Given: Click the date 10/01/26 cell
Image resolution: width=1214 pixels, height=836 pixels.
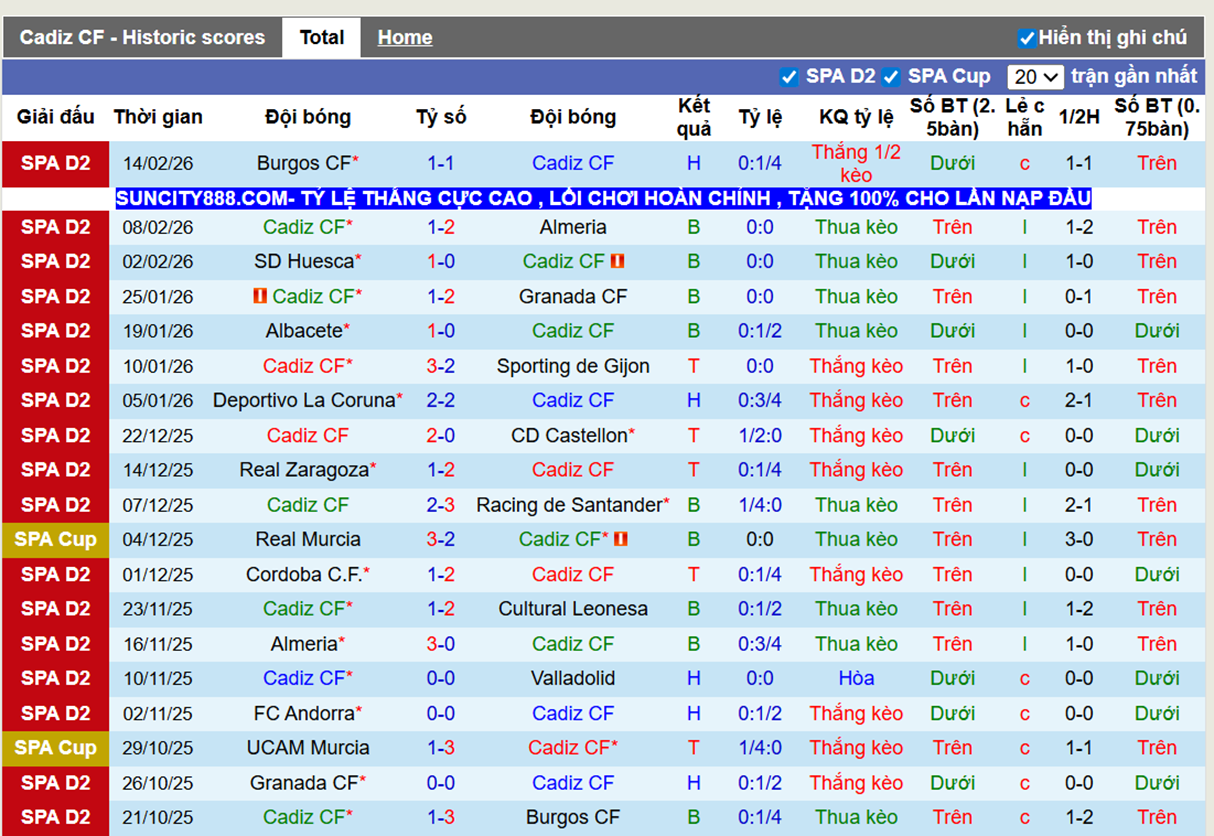Looking at the screenshot, I should coord(158,366).
